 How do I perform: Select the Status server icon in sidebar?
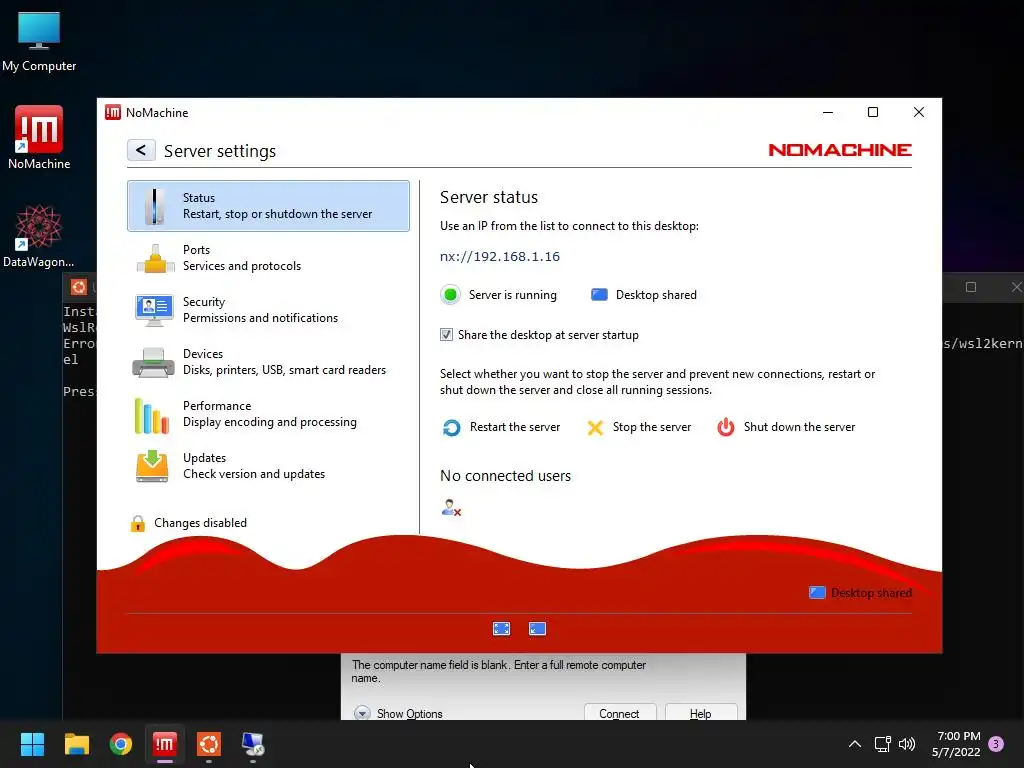click(x=155, y=206)
